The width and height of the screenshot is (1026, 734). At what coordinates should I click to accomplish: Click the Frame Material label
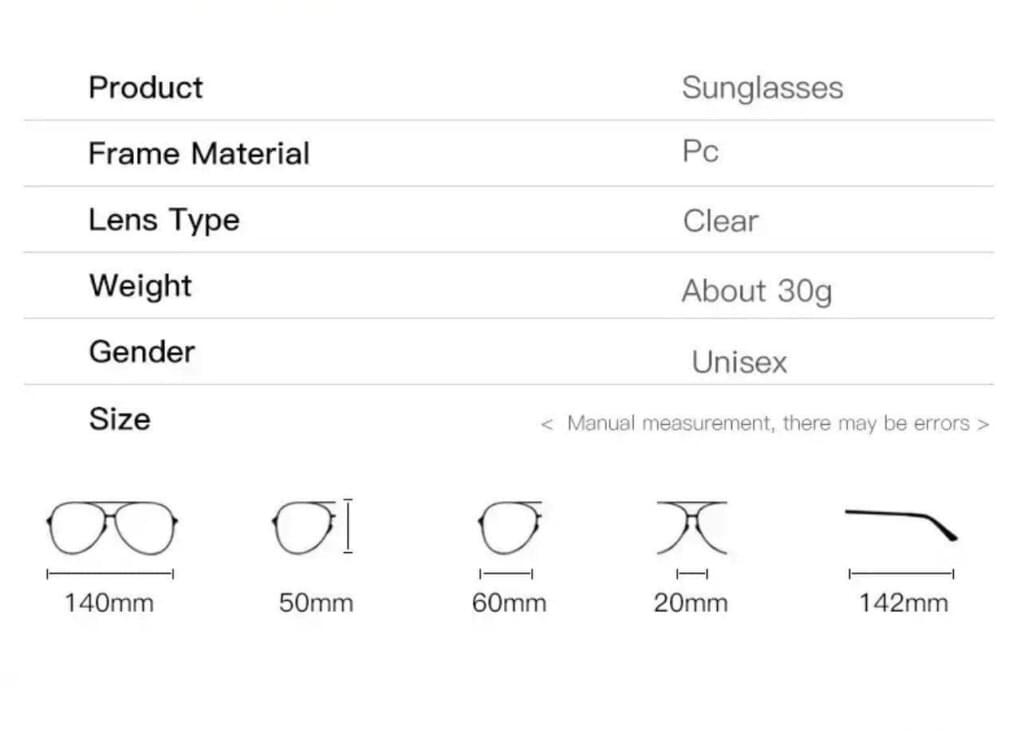pos(199,154)
